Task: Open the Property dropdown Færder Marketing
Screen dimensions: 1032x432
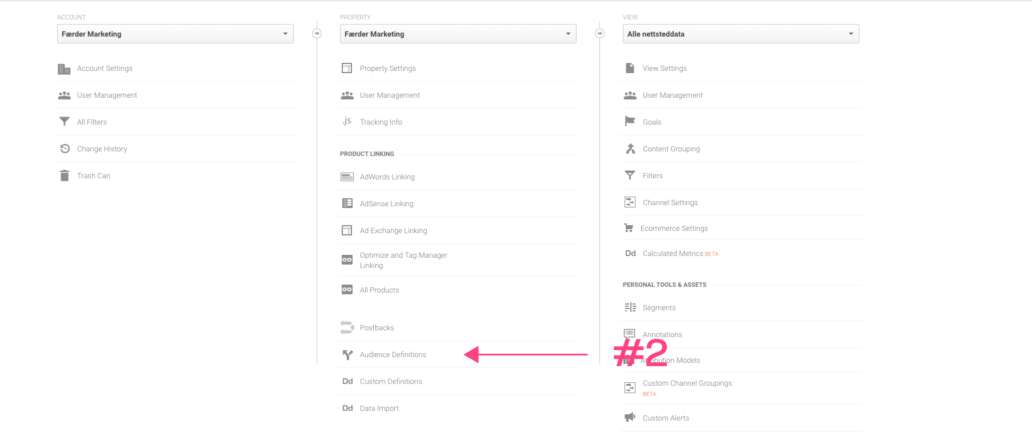Action: 458,34
